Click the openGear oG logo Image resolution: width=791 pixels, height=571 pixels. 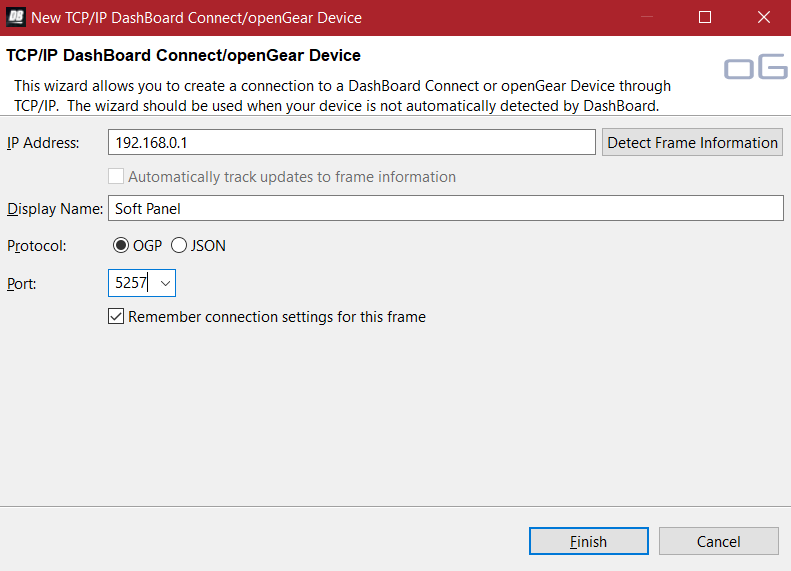755,68
